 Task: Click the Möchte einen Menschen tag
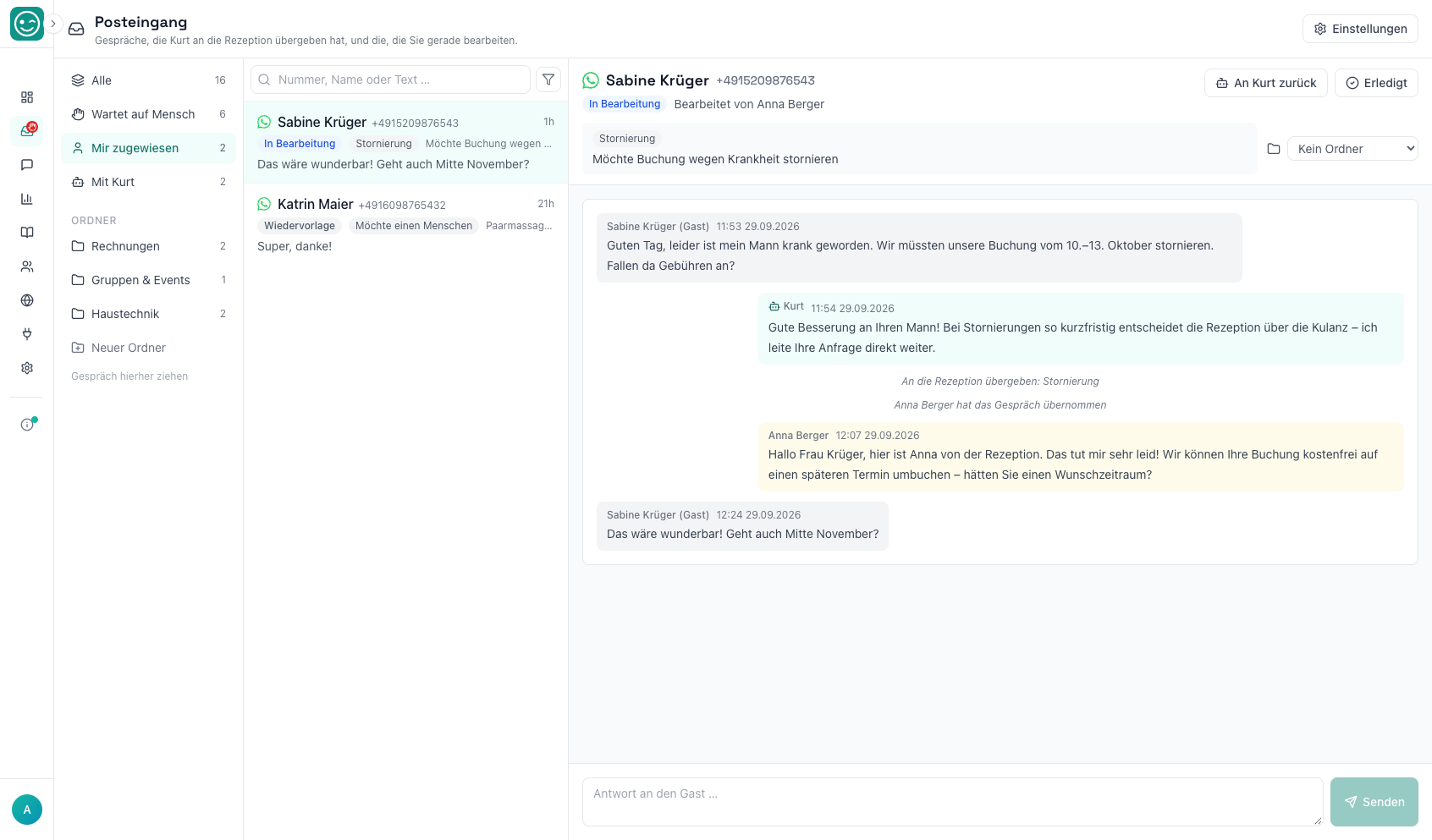click(x=414, y=226)
